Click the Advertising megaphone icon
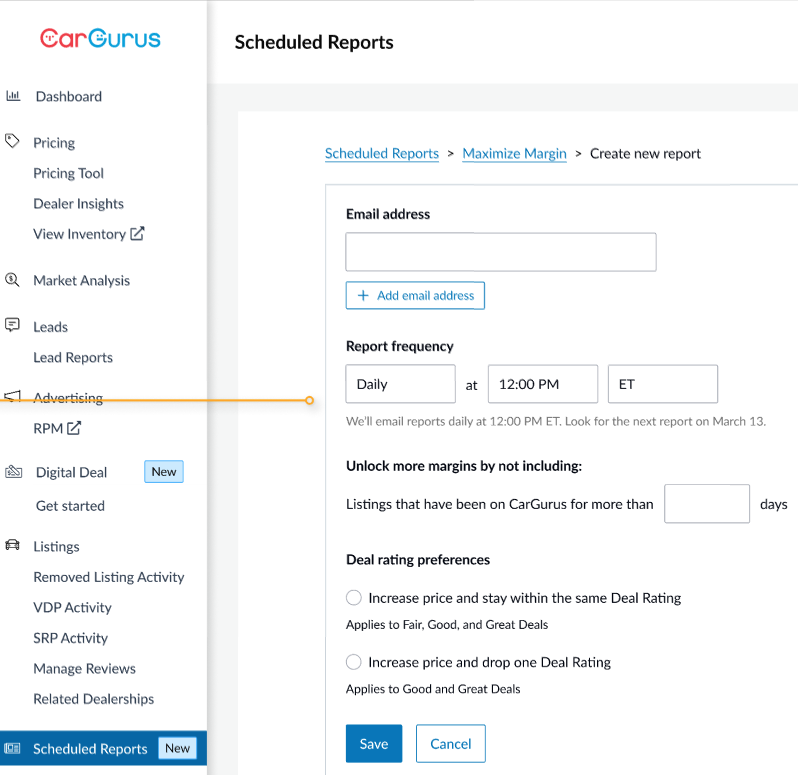Screen dimensions: 798x775 click(x=12, y=396)
